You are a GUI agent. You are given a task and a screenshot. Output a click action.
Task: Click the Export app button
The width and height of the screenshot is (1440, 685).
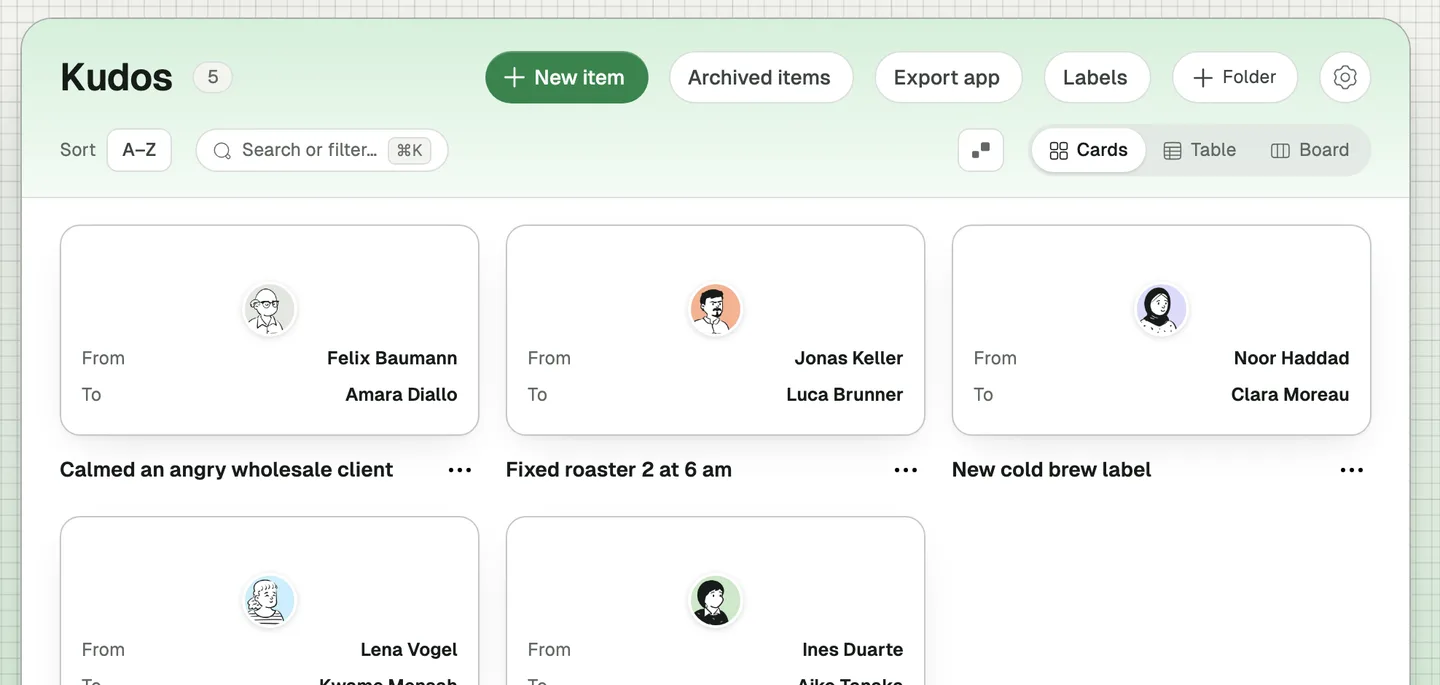tap(947, 77)
